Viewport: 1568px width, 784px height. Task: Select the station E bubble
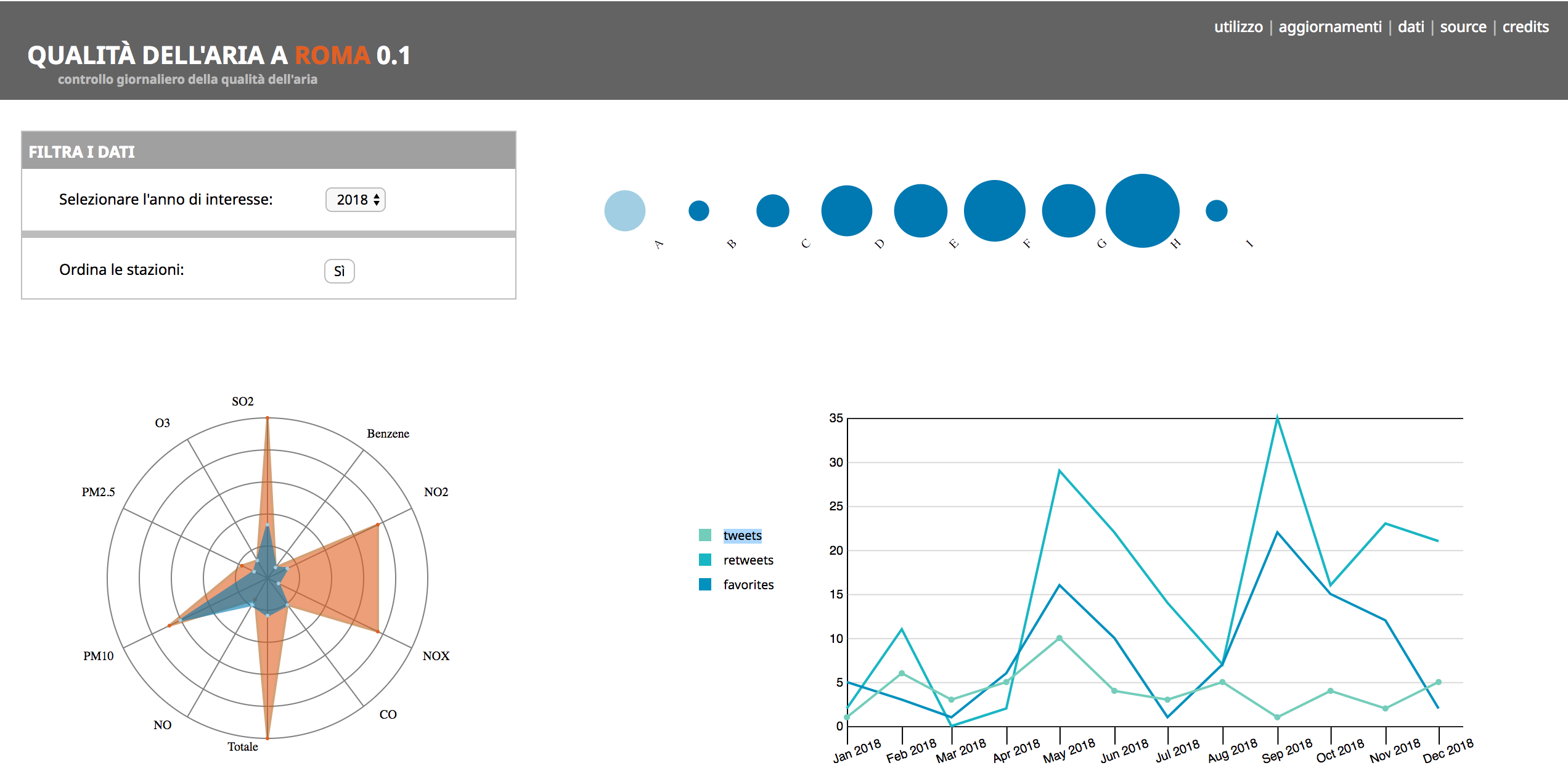pos(920,211)
